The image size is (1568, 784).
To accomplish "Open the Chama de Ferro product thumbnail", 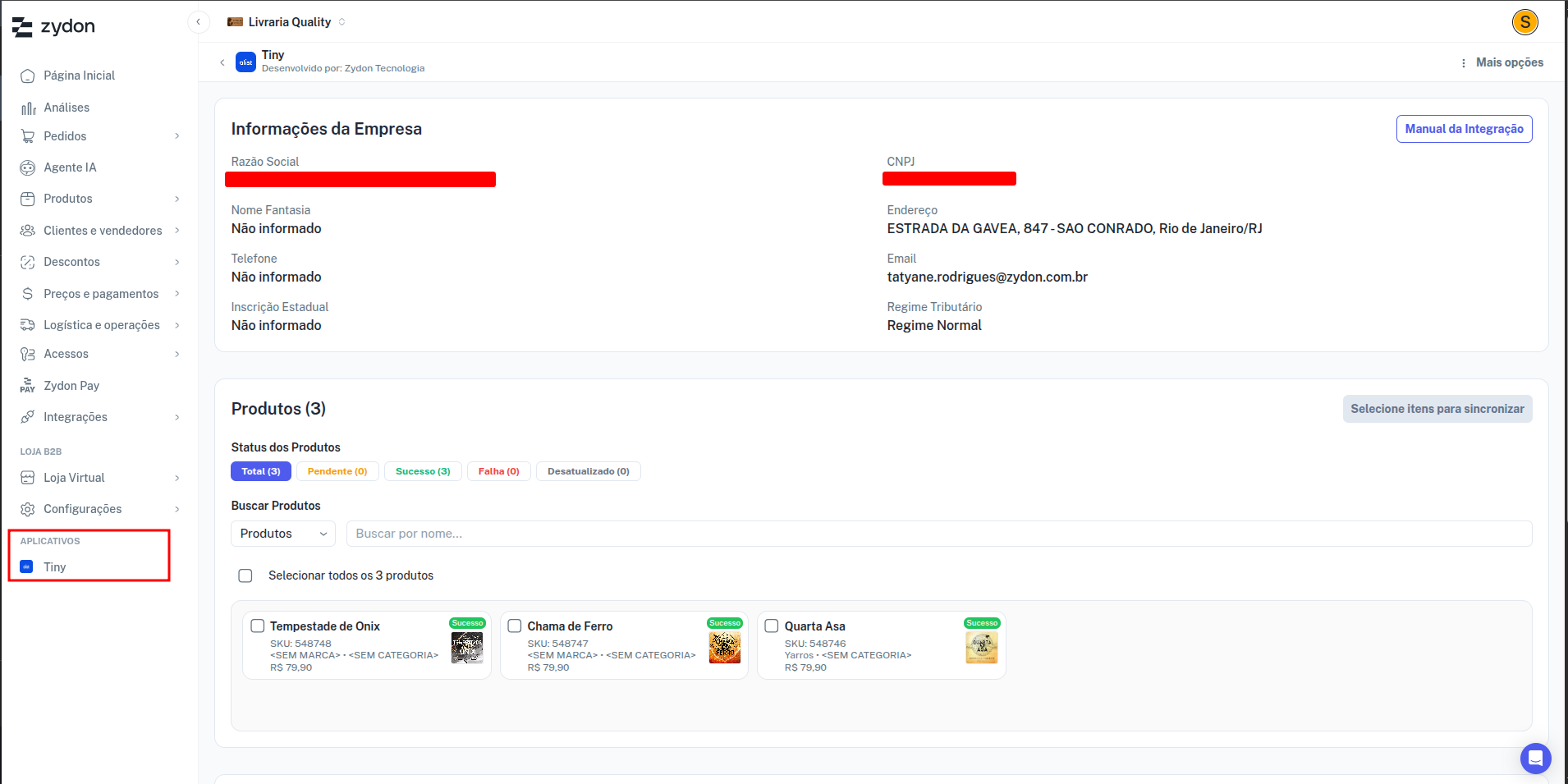I will (x=725, y=648).
